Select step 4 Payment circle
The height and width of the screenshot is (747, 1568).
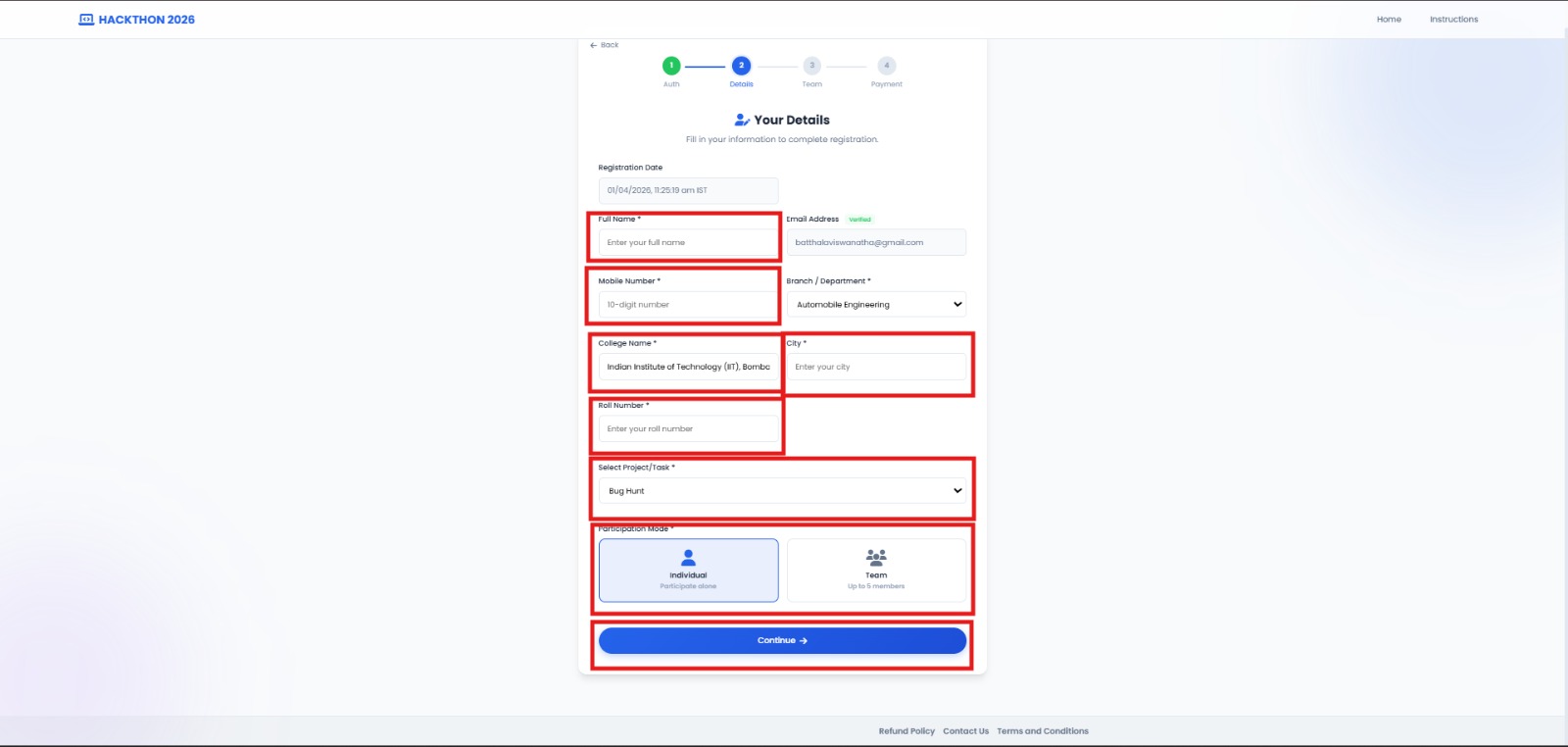pos(887,66)
